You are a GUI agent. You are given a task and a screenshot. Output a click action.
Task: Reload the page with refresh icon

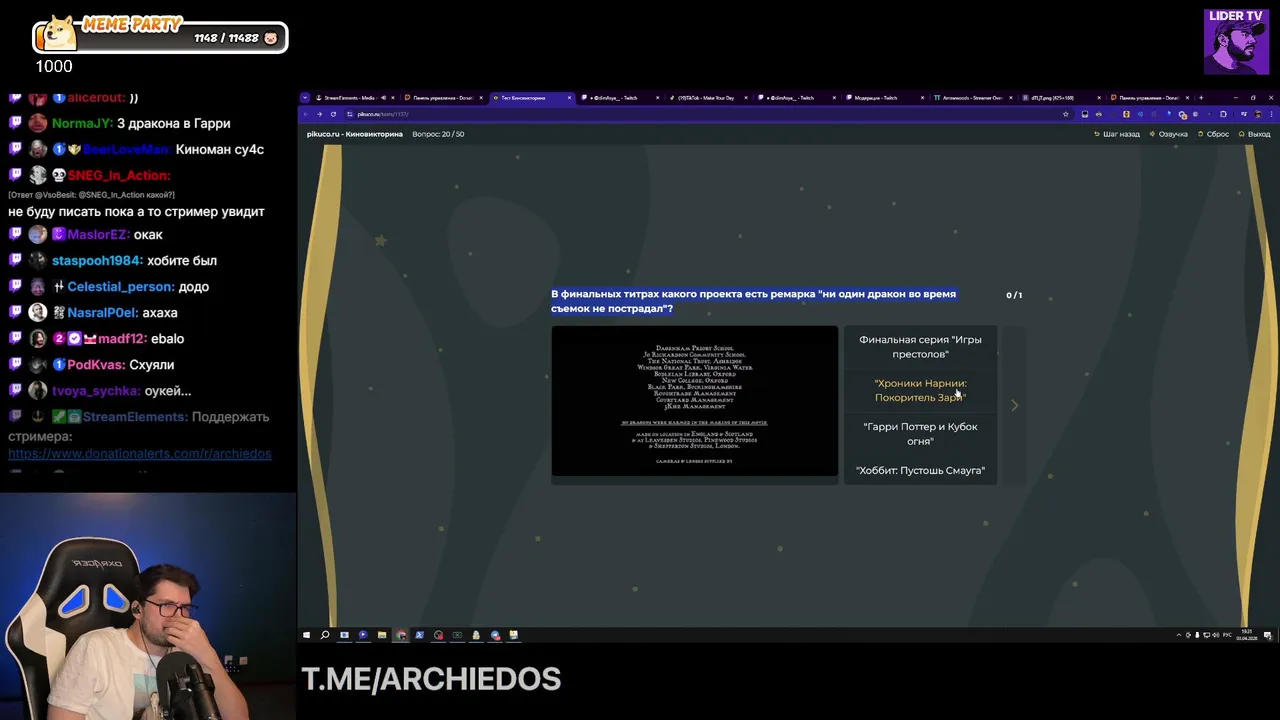[333, 114]
